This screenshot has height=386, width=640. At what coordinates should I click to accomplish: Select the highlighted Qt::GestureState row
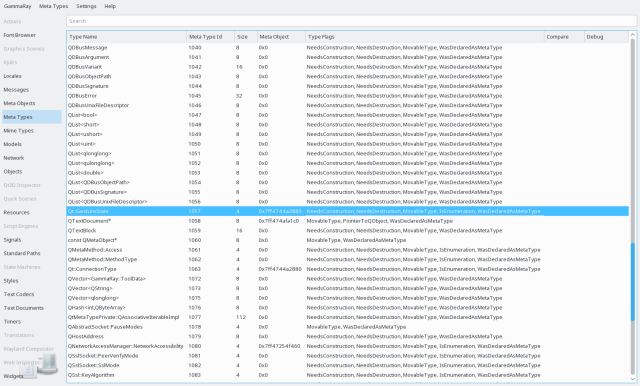[x=347, y=211]
